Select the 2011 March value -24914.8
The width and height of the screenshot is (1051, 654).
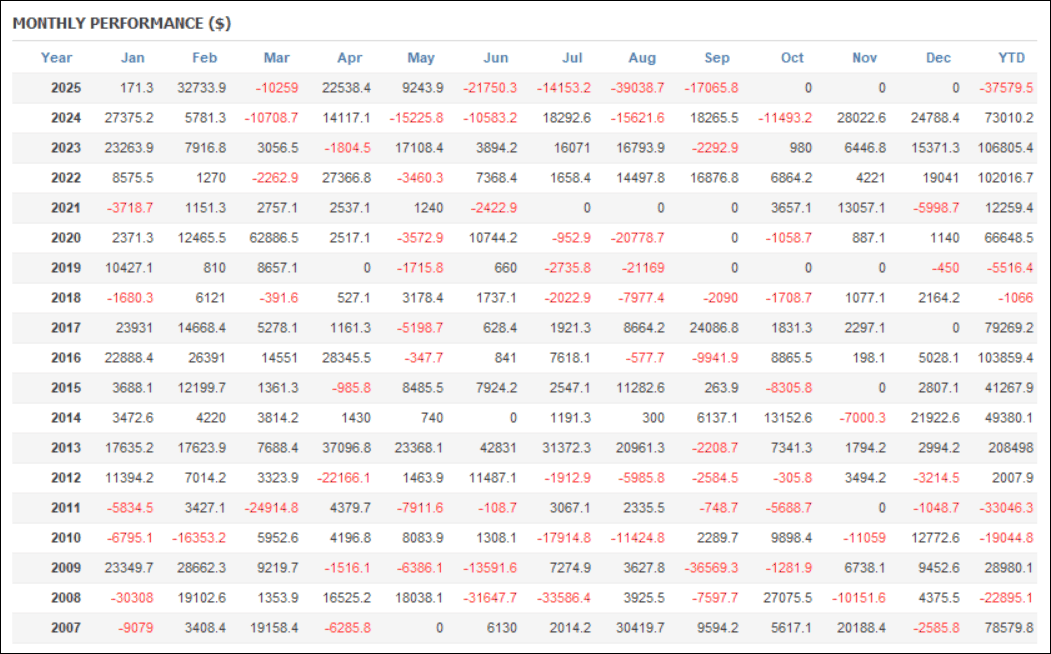[x=270, y=508]
